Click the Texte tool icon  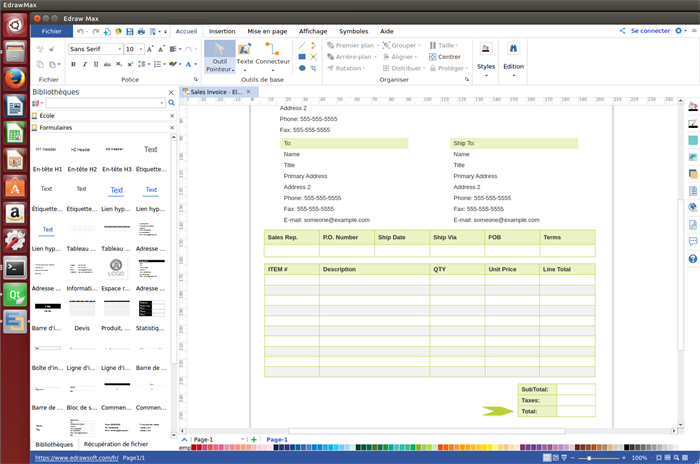(244, 49)
